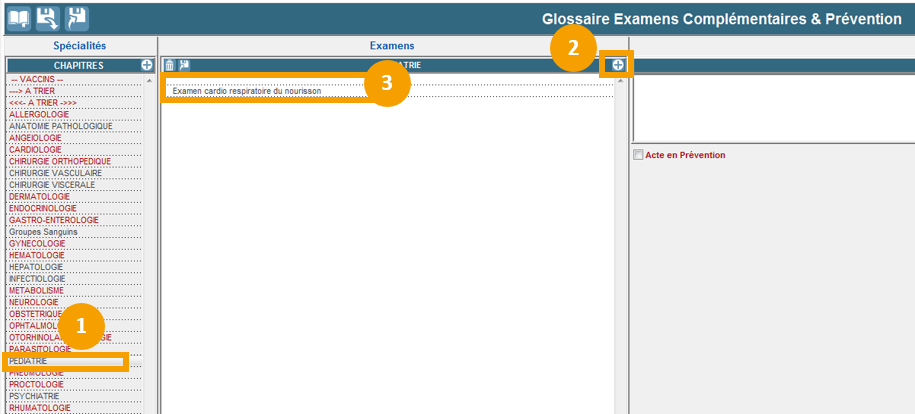Click the Spécialités panel heading
915x414 pixels.
tap(78, 46)
